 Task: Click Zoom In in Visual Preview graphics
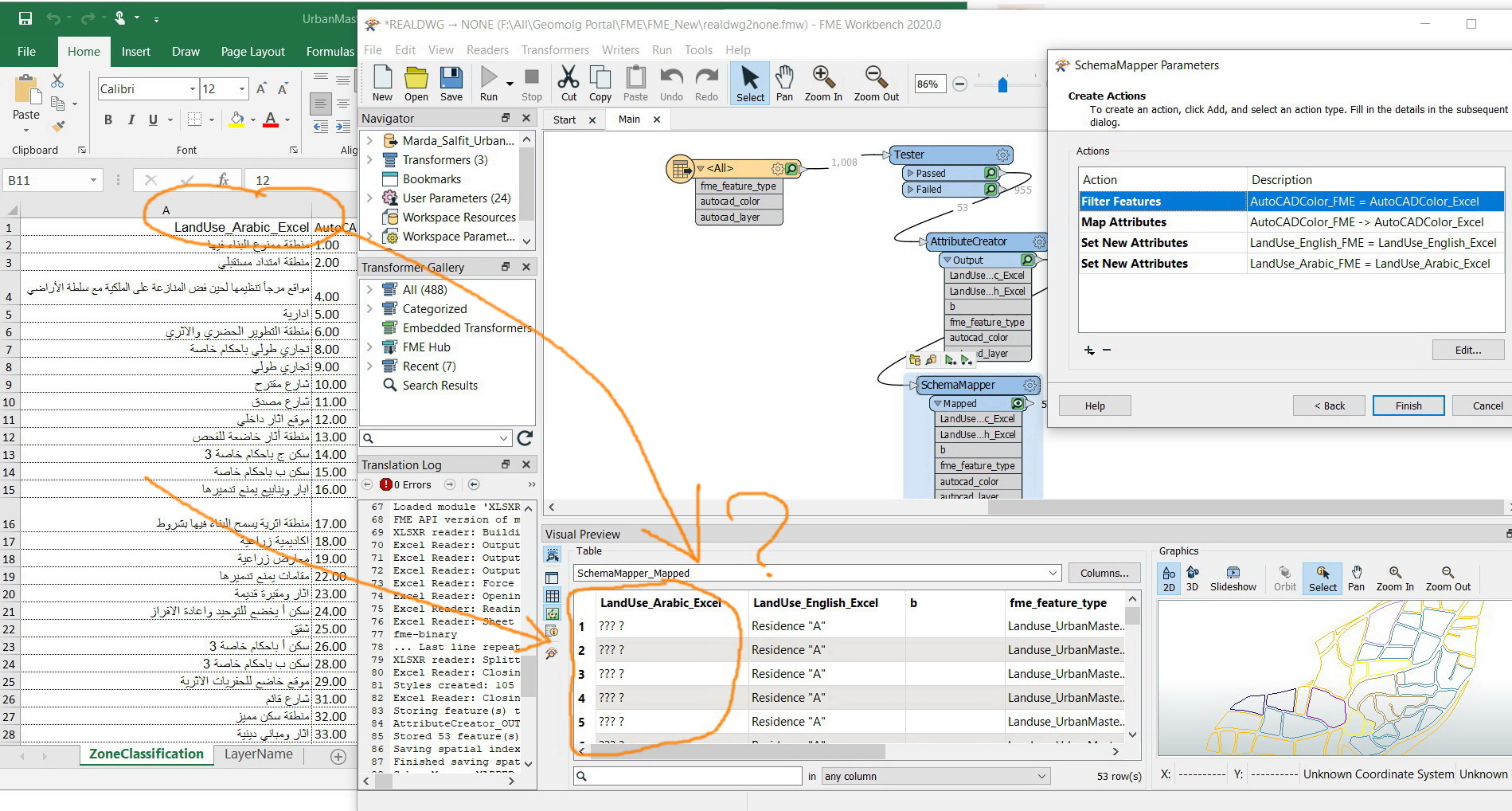[1395, 578]
